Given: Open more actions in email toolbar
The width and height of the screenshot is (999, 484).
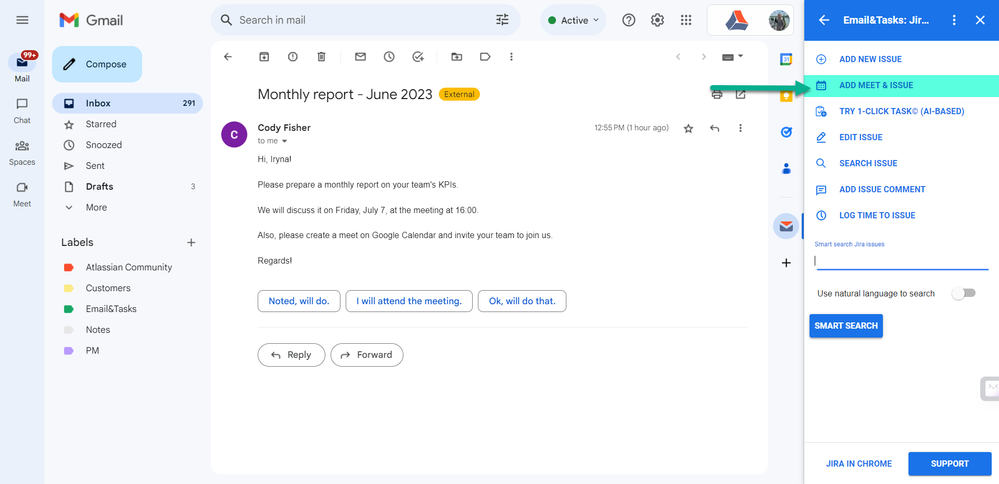Looking at the screenshot, I should 511,57.
